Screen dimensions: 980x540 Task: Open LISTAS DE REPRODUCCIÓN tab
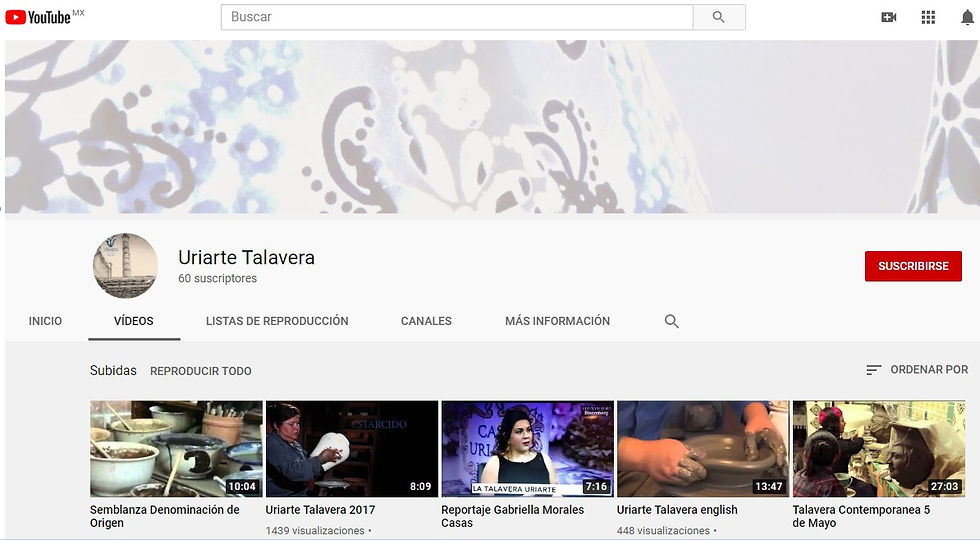[278, 321]
